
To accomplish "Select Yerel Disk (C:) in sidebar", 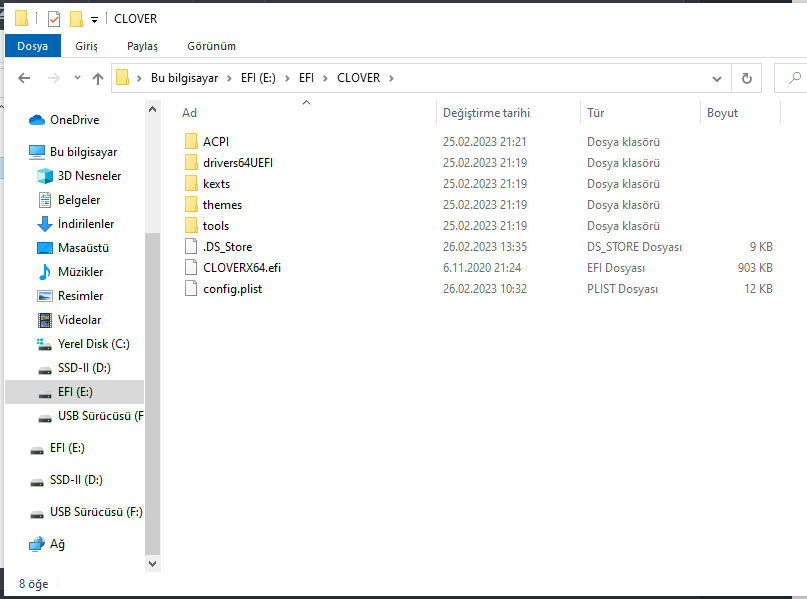I will click(x=93, y=344).
